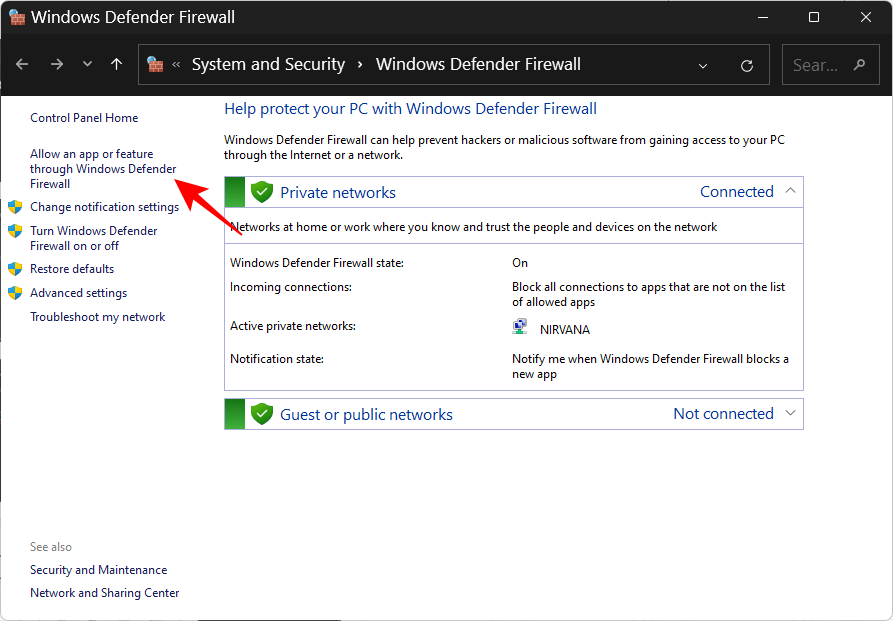Click the shield icon beside Change notification settings
This screenshot has height=621, width=893.
pos(14,207)
